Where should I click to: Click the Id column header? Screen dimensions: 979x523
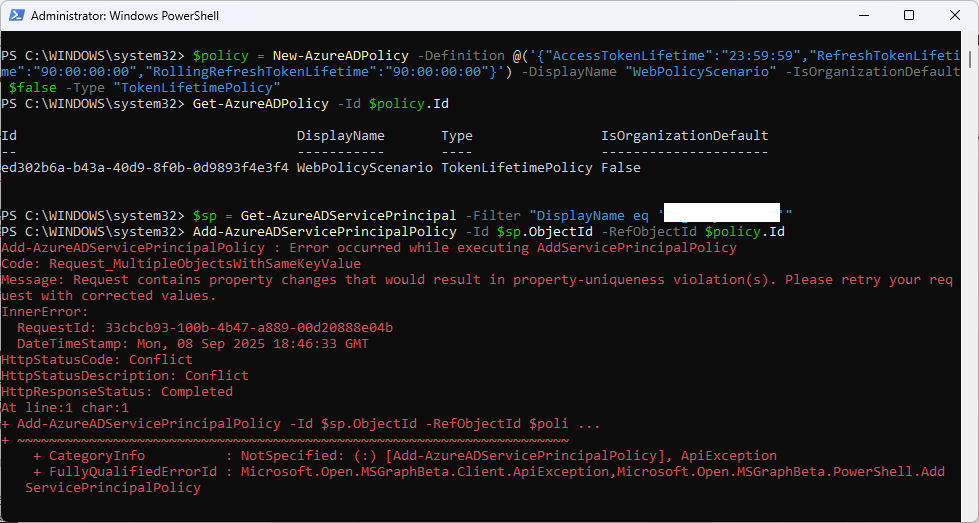(9, 135)
